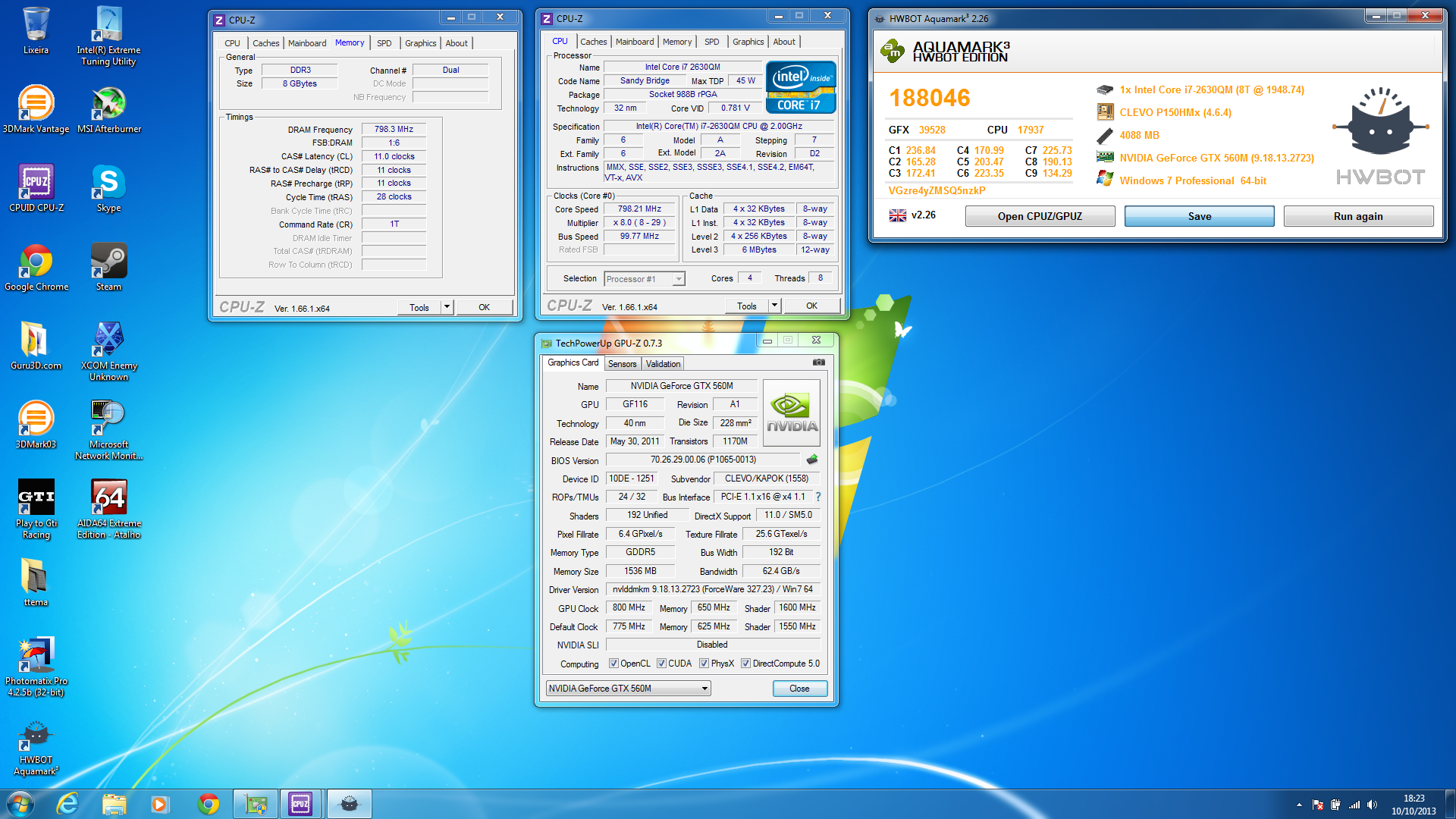The image size is (1456, 819).
Task: Open SPD tab in right CPU-Z window
Action: [711, 42]
